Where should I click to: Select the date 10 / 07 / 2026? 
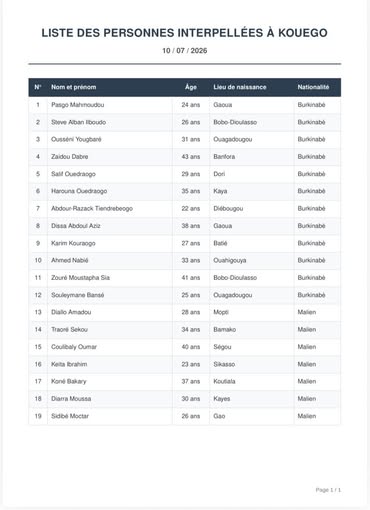185,51
